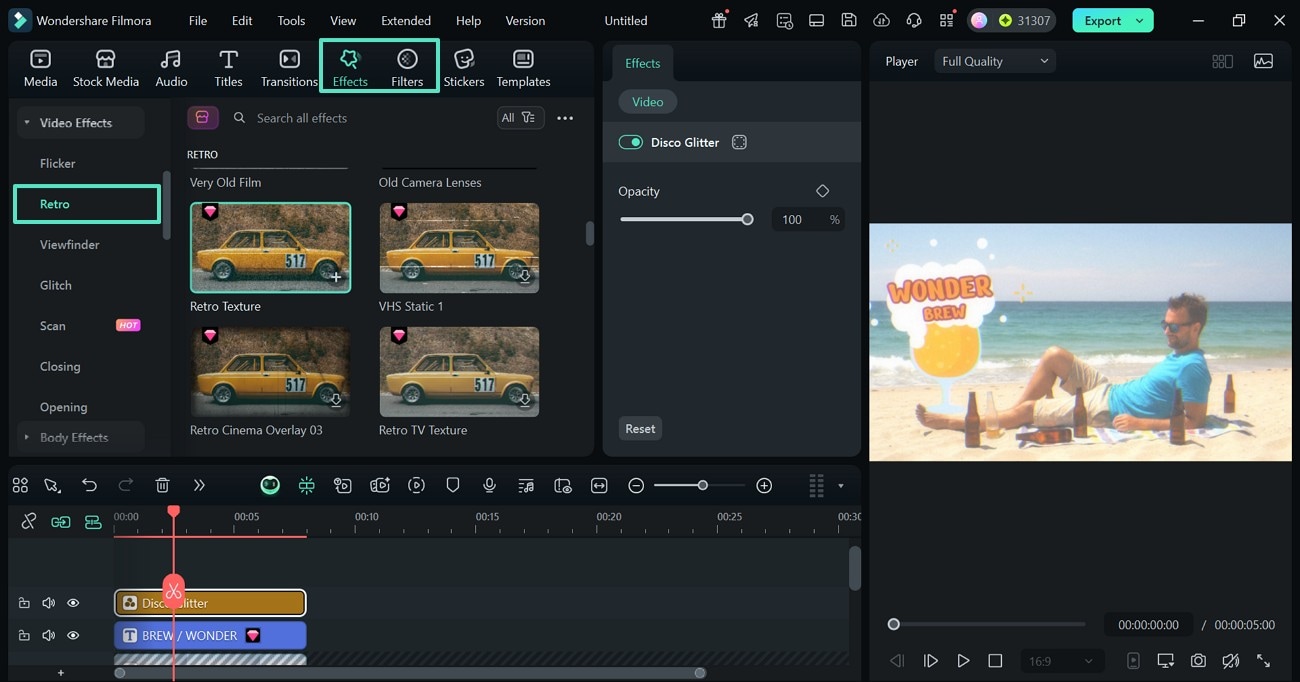1300x682 pixels.
Task: Click the timeline zoom out minus button
Action: (636, 485)
